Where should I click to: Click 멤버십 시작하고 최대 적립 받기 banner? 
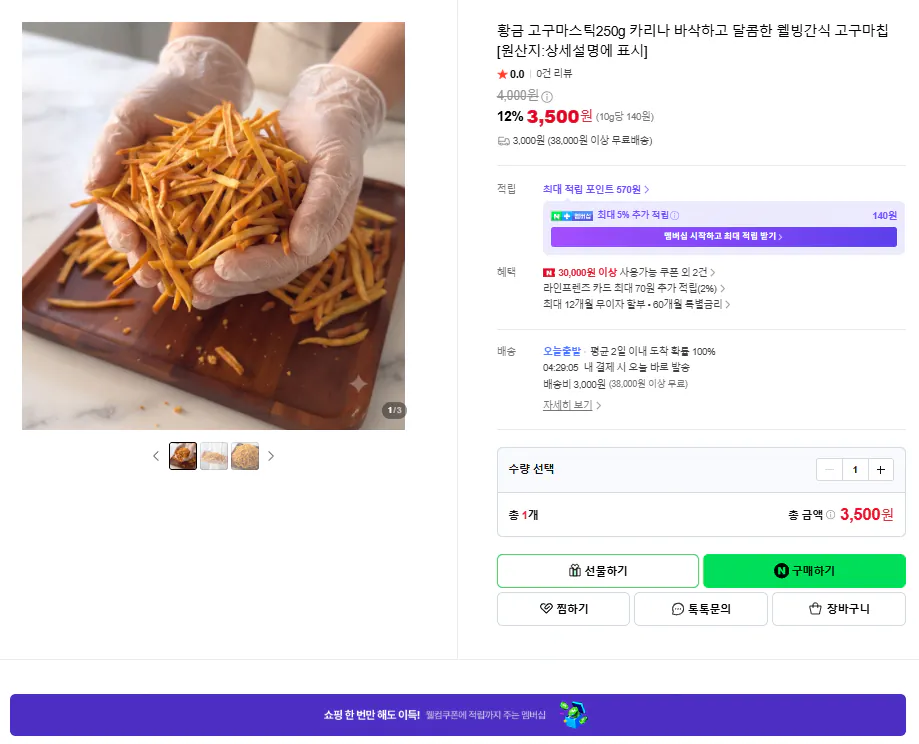723,236
